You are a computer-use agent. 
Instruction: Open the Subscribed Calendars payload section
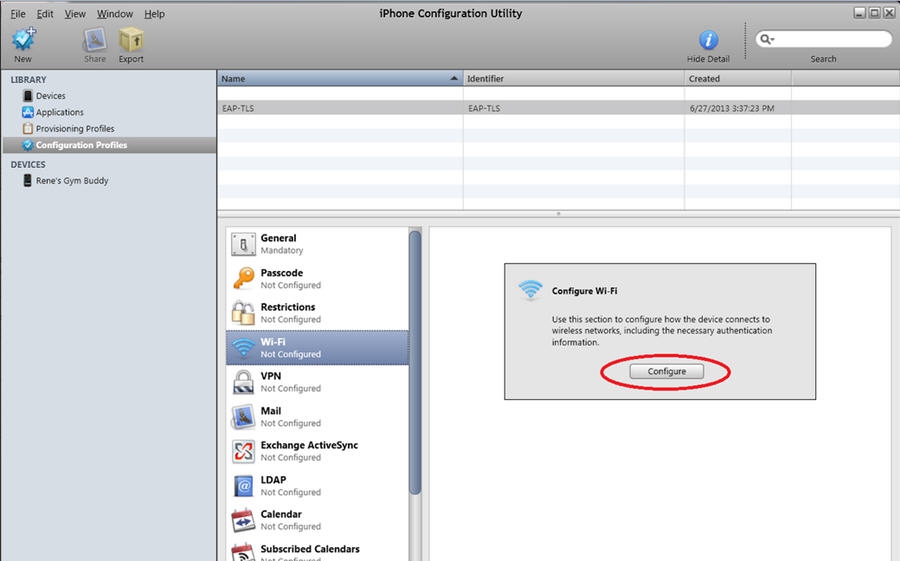(x=317, y=550)
